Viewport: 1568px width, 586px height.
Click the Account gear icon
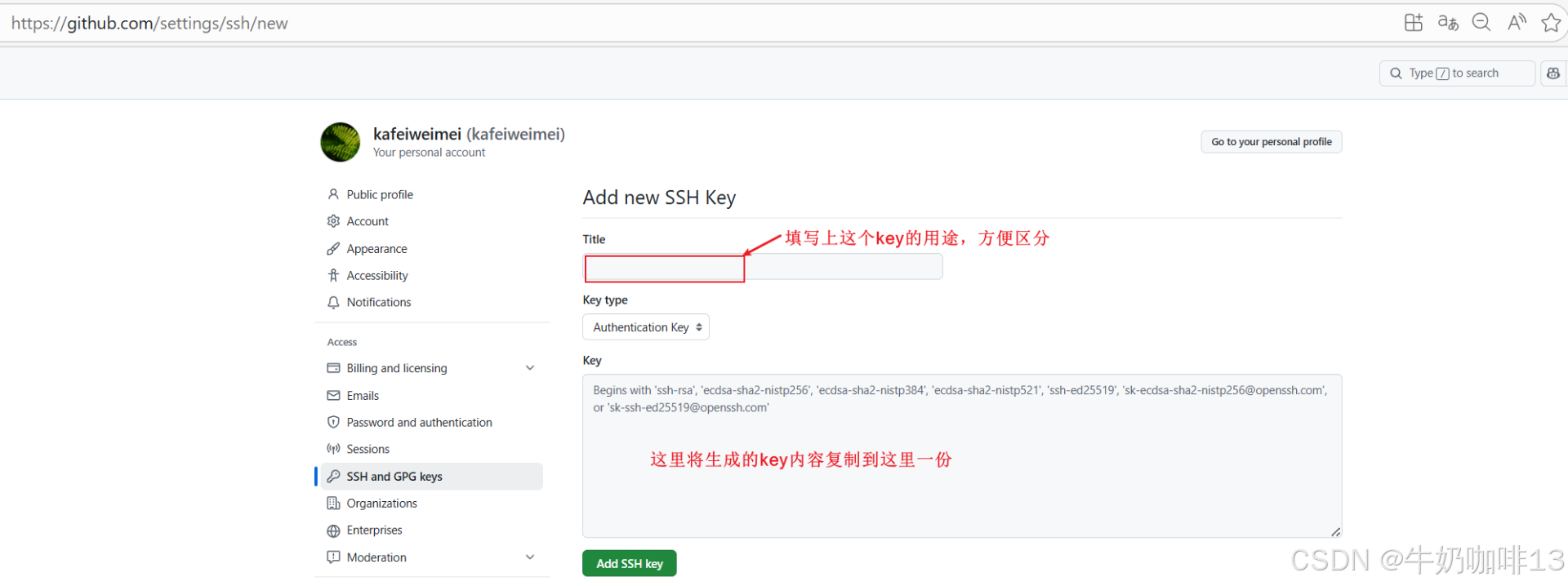pyautogui.click(x=333, y=221)
